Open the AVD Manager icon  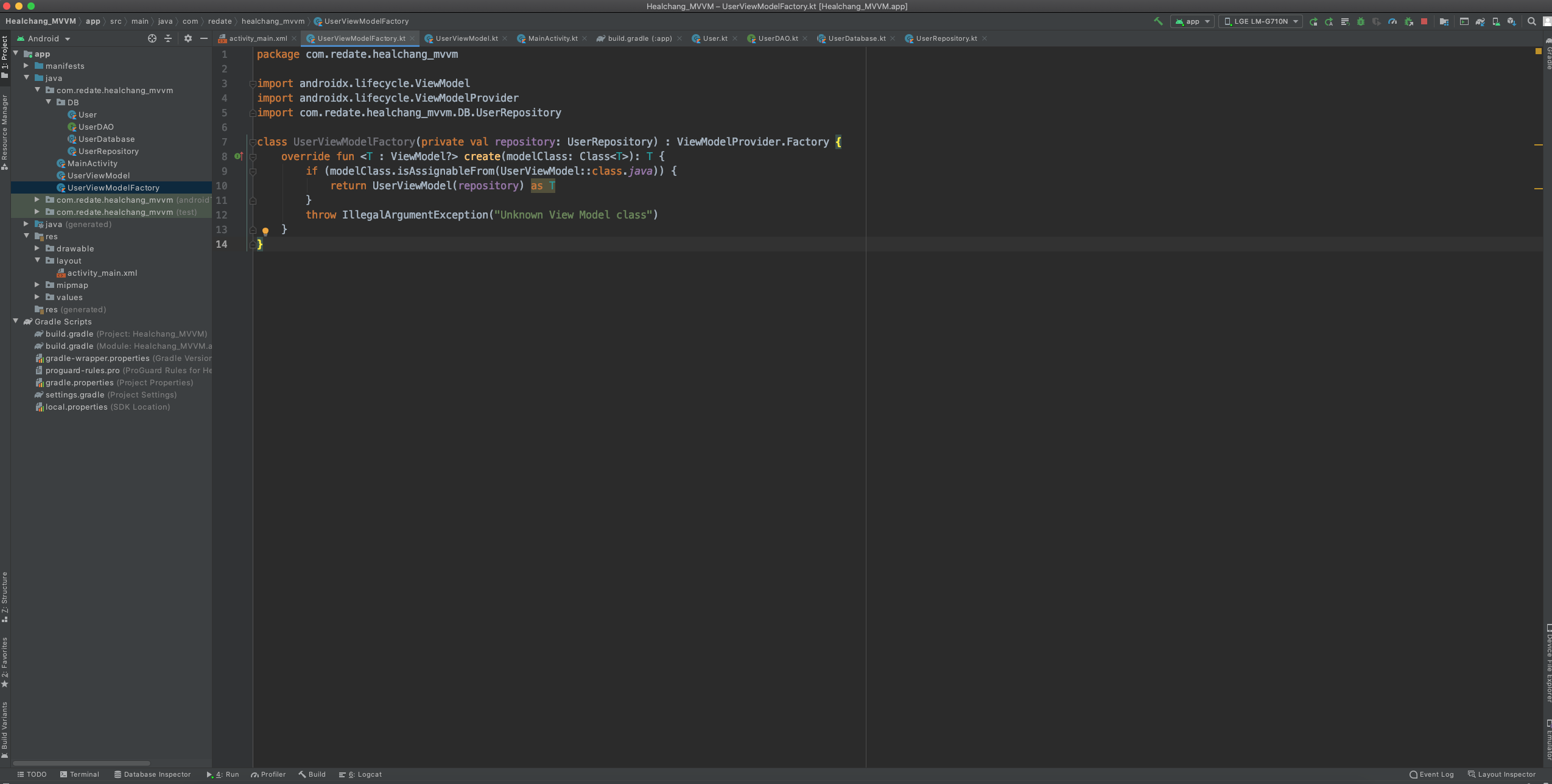1496,21
